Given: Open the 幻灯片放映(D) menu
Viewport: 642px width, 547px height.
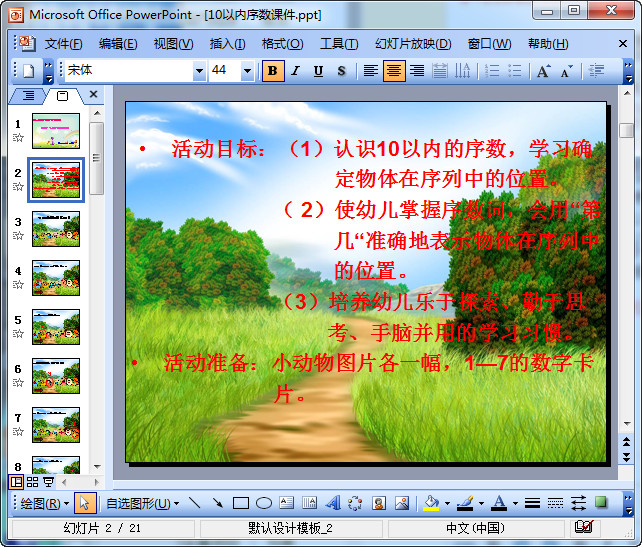Looking at the screenshot, I should click(413, 44).
